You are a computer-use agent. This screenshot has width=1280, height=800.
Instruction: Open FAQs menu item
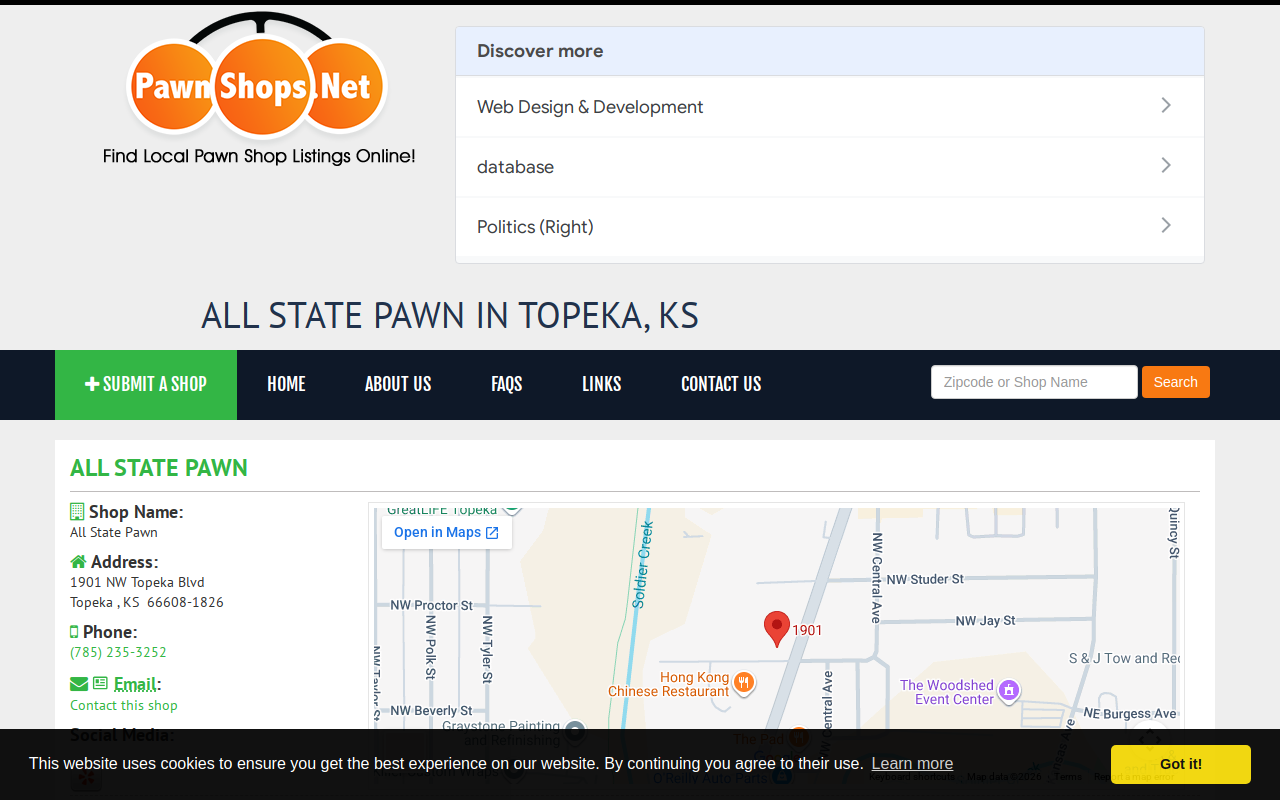(x=507, y=385)
